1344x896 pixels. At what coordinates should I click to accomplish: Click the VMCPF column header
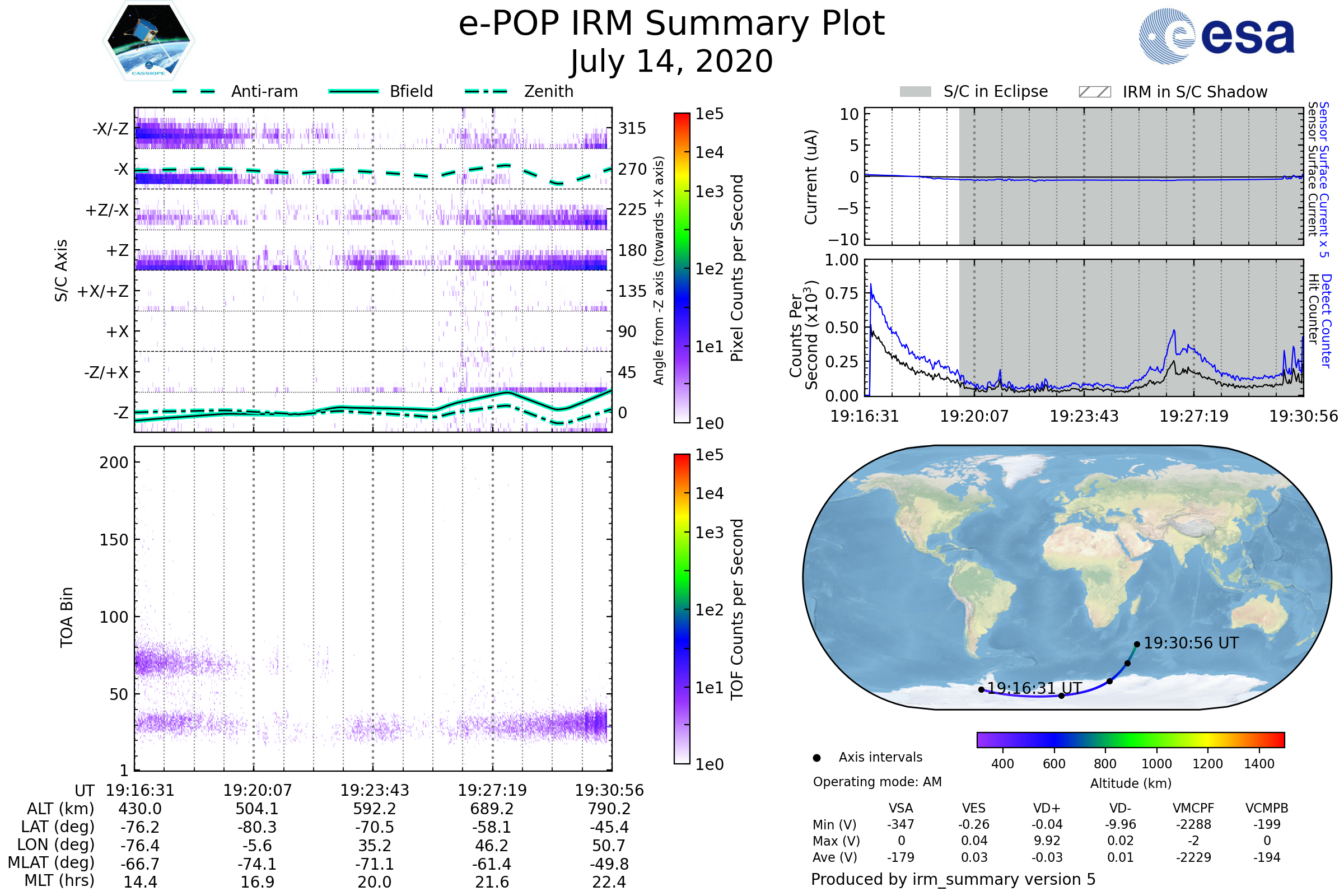1193,808
